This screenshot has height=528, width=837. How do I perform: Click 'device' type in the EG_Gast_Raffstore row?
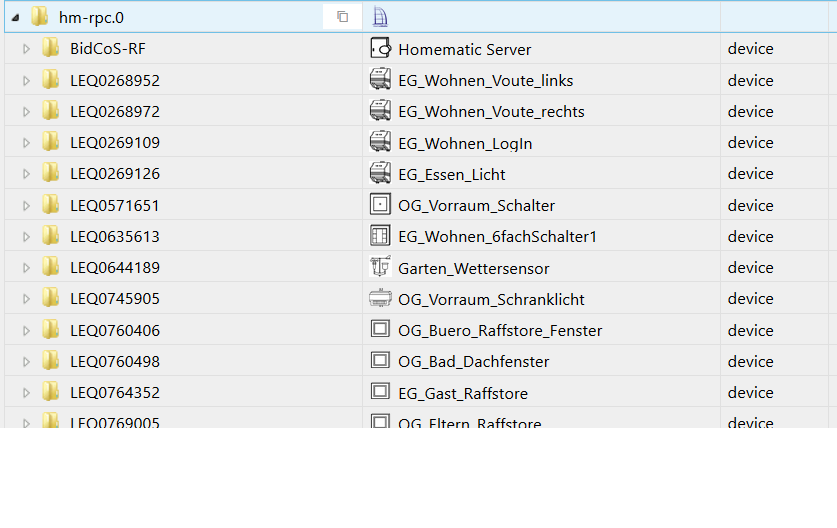(751, 392)
